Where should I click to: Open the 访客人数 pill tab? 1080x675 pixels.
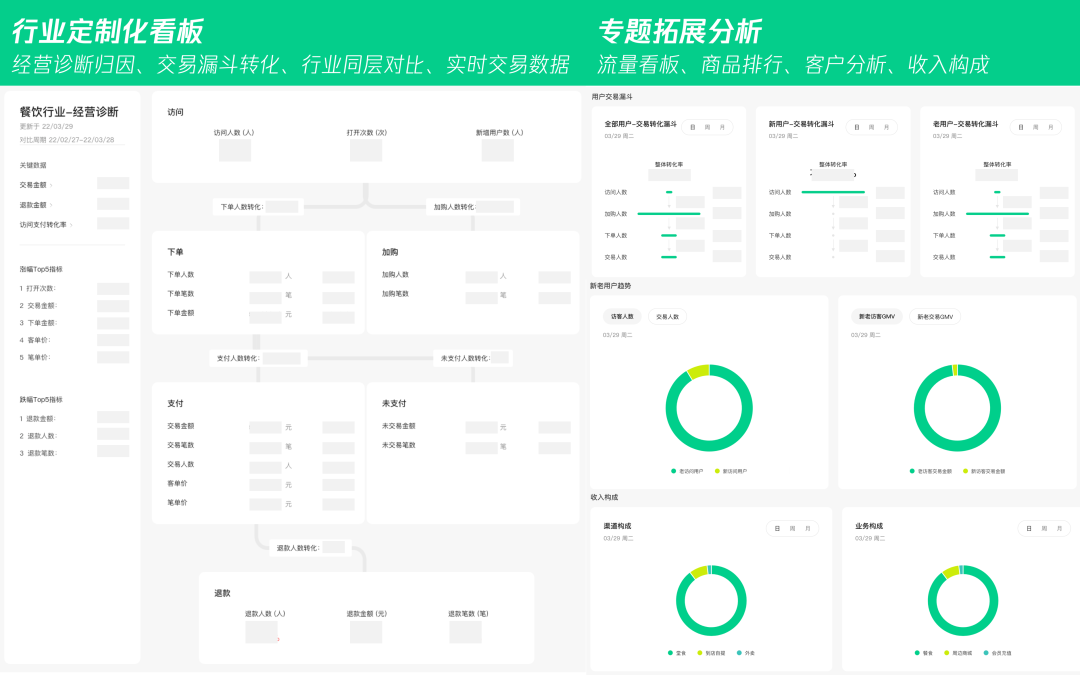click(622, 317)
